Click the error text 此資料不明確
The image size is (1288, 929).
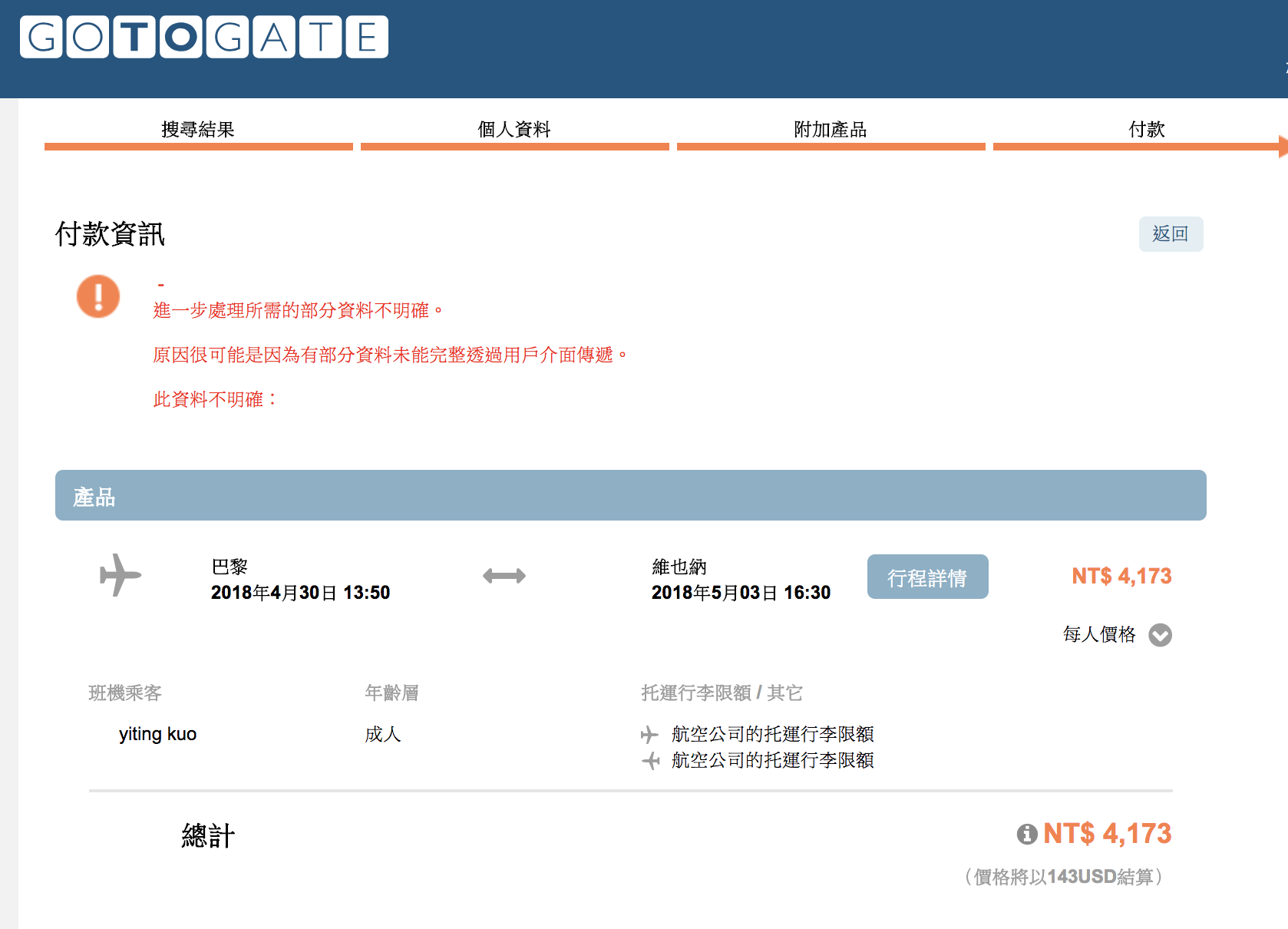[x=215, y=399]
